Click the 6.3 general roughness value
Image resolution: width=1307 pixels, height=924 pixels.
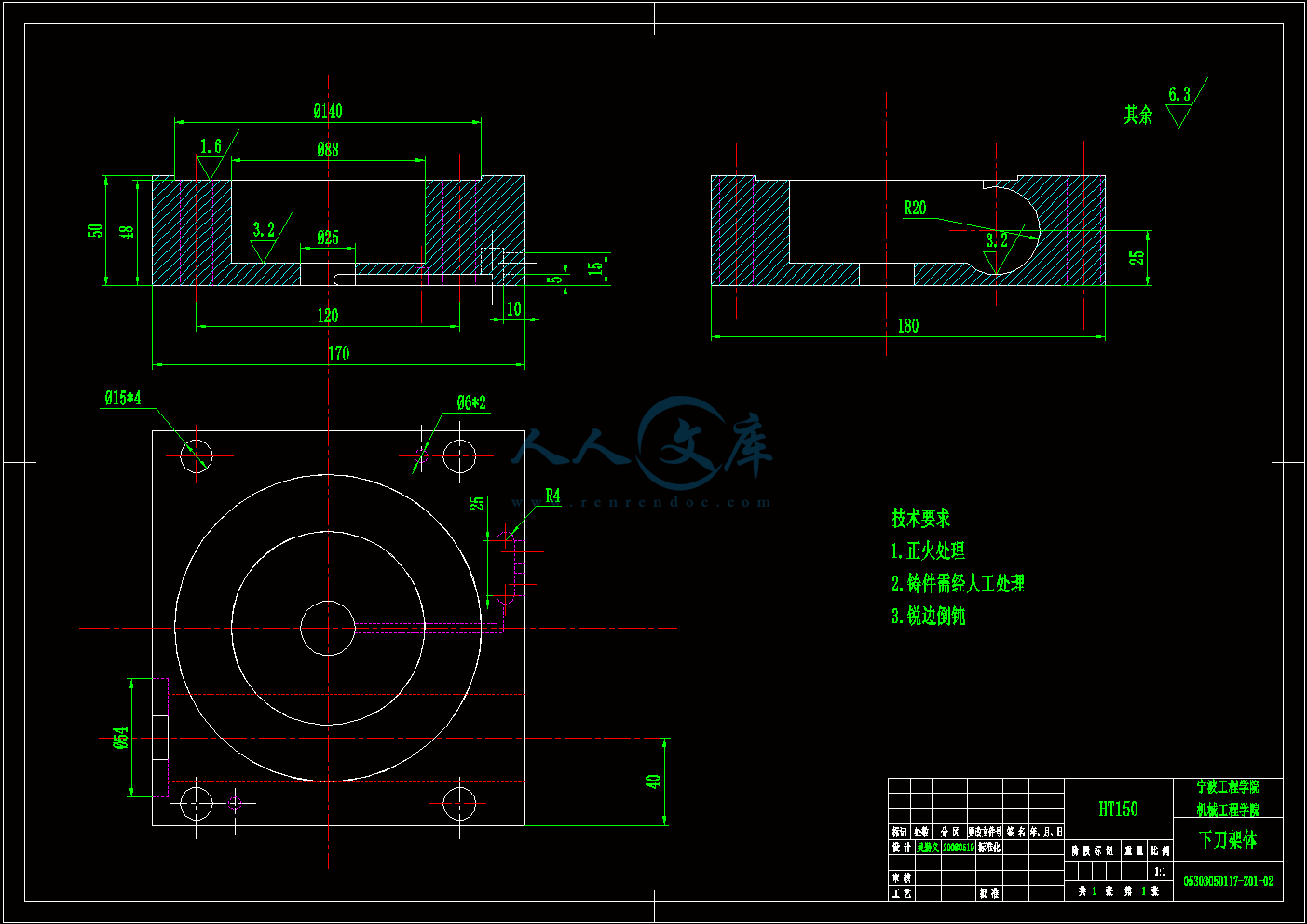[1179, 94]
